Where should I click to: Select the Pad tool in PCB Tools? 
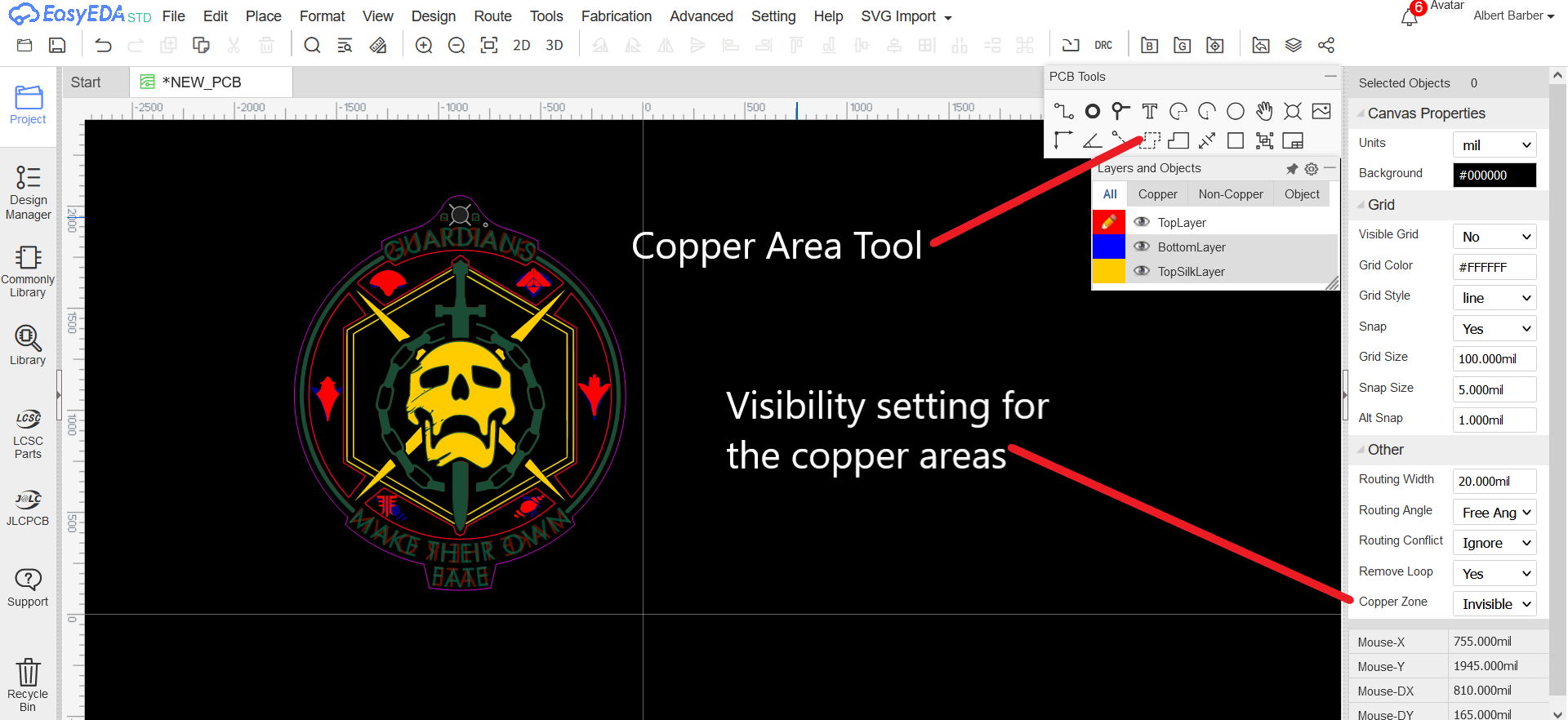pyautogui.click(x=1093, y=111)
